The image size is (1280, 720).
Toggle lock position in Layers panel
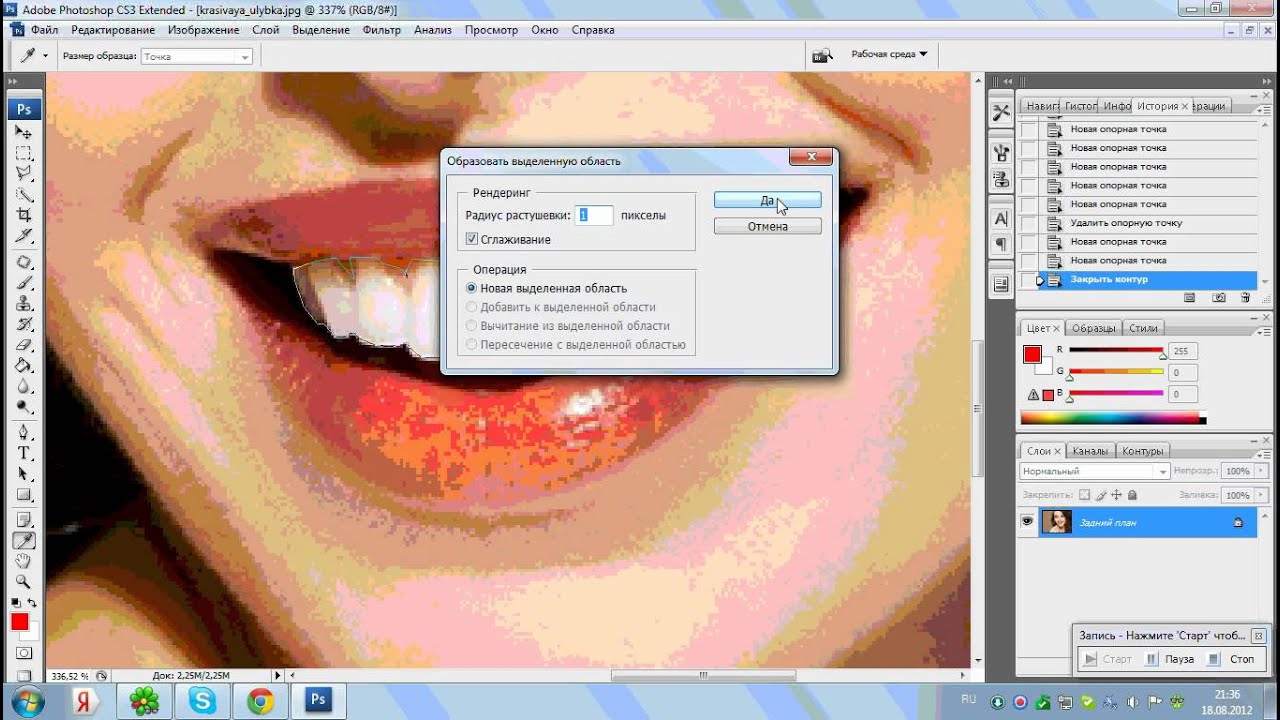click(x=1116, y=495)
